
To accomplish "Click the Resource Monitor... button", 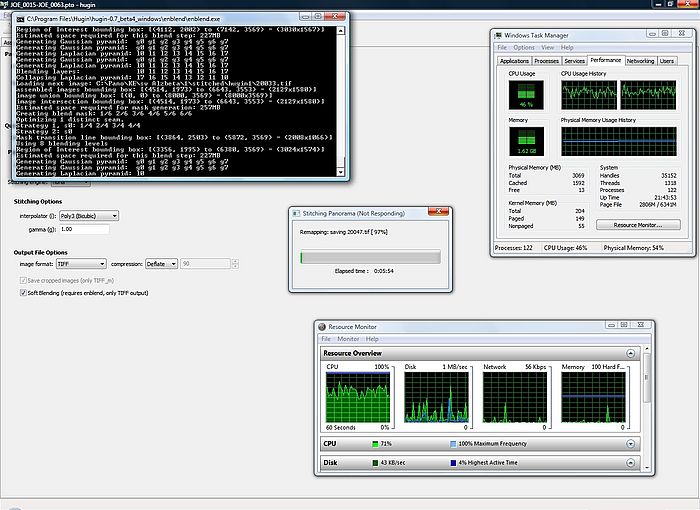I will pos(637,225).
